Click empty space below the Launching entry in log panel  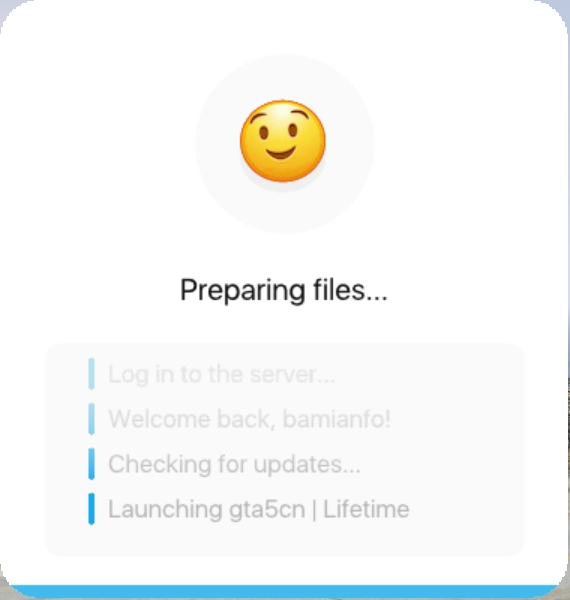pos(285,540)
